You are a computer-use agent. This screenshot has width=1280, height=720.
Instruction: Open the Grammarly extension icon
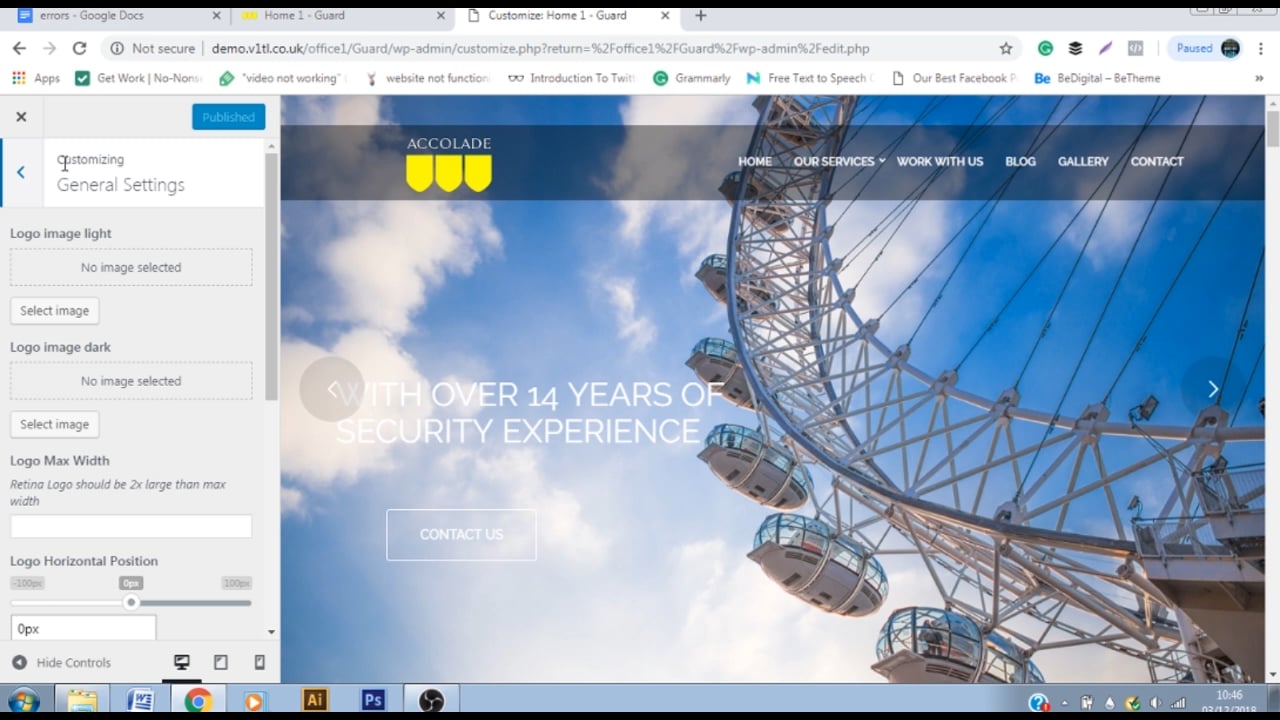[1045, 48]
